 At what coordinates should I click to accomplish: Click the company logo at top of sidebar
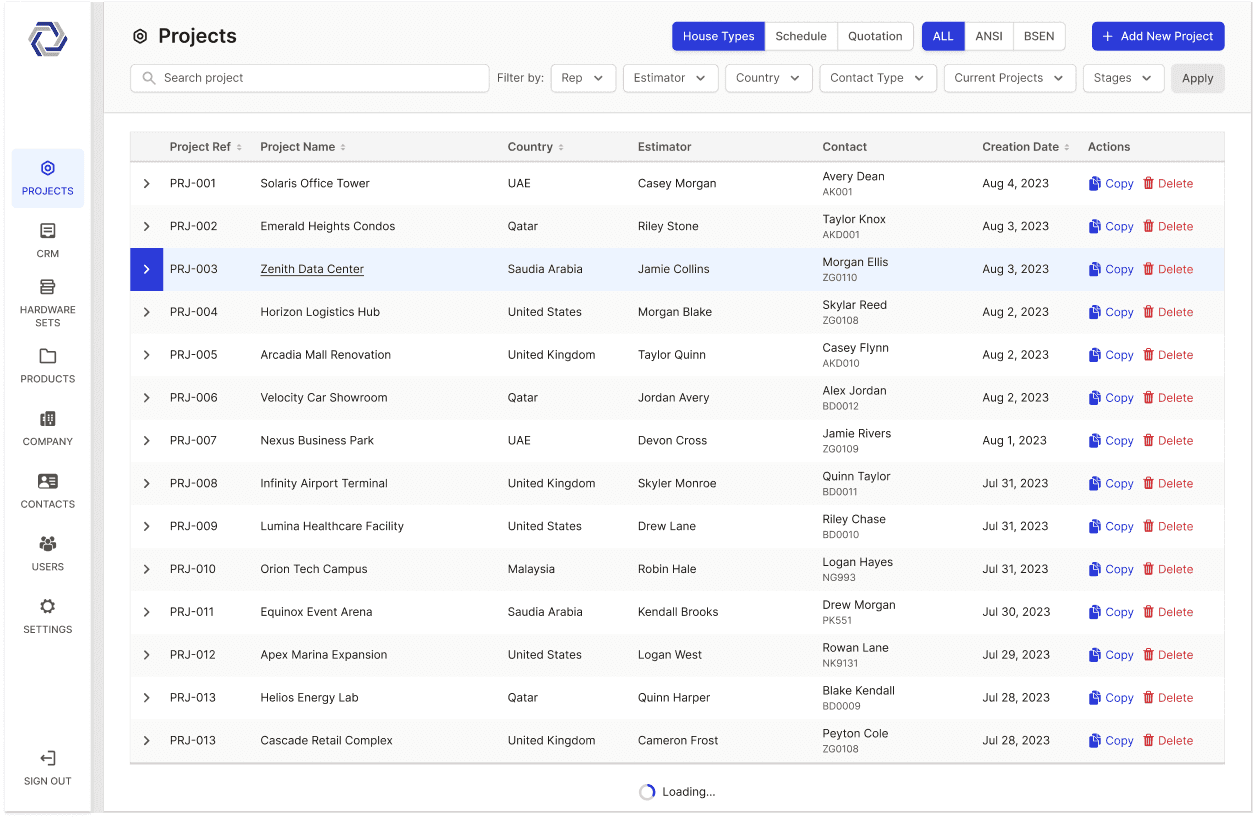[48, 39]
